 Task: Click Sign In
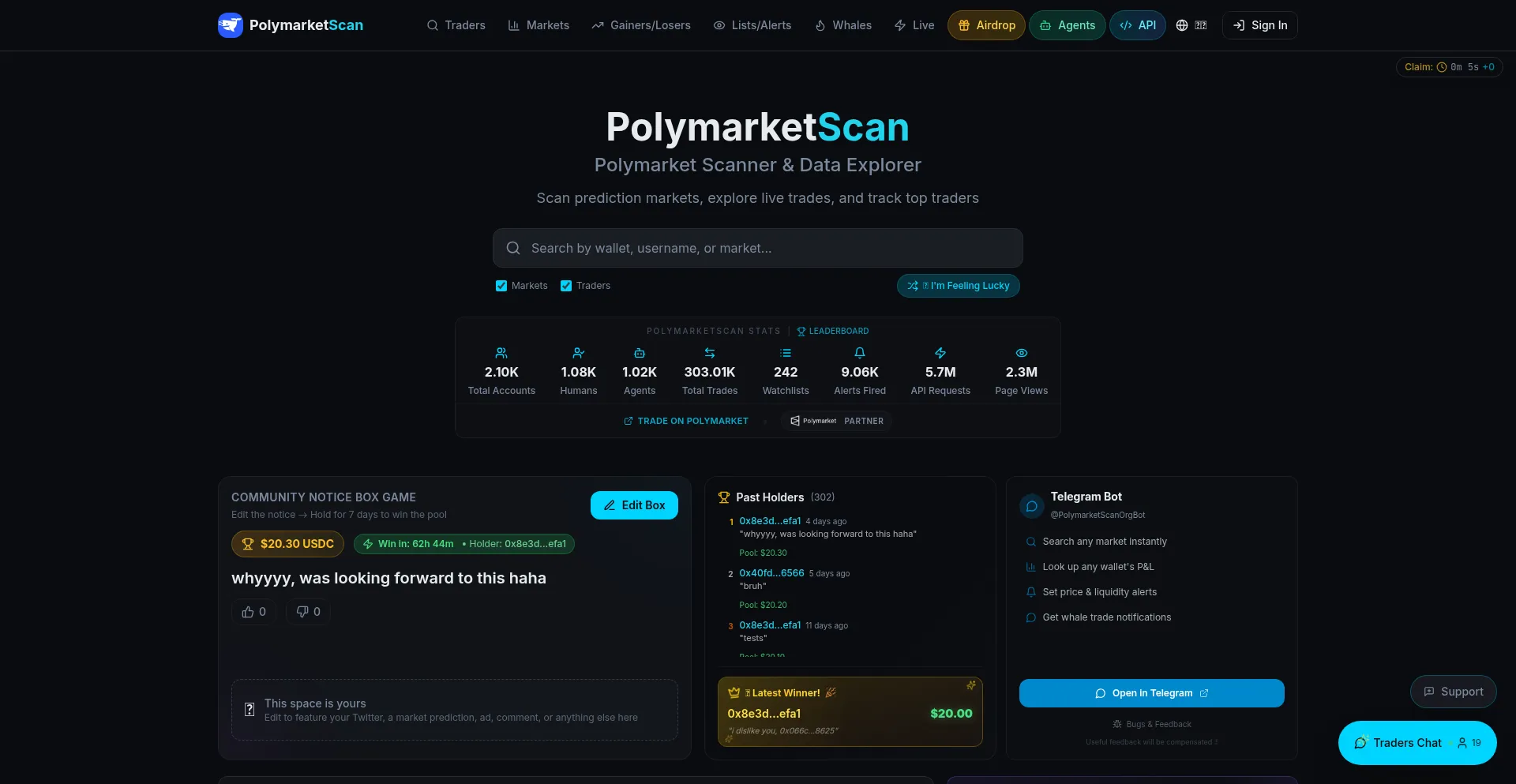pyautogui.click(x=1259, y=25)
